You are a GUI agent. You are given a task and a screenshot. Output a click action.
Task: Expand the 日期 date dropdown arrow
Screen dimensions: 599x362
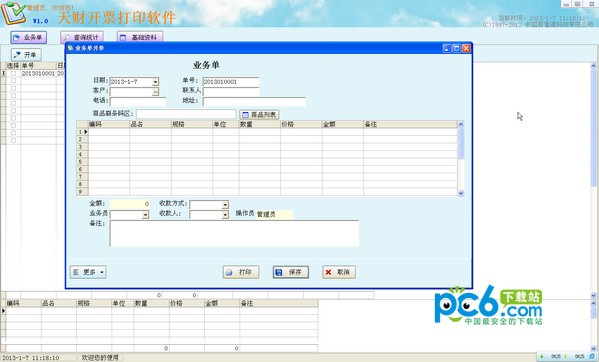pos(155,82)
